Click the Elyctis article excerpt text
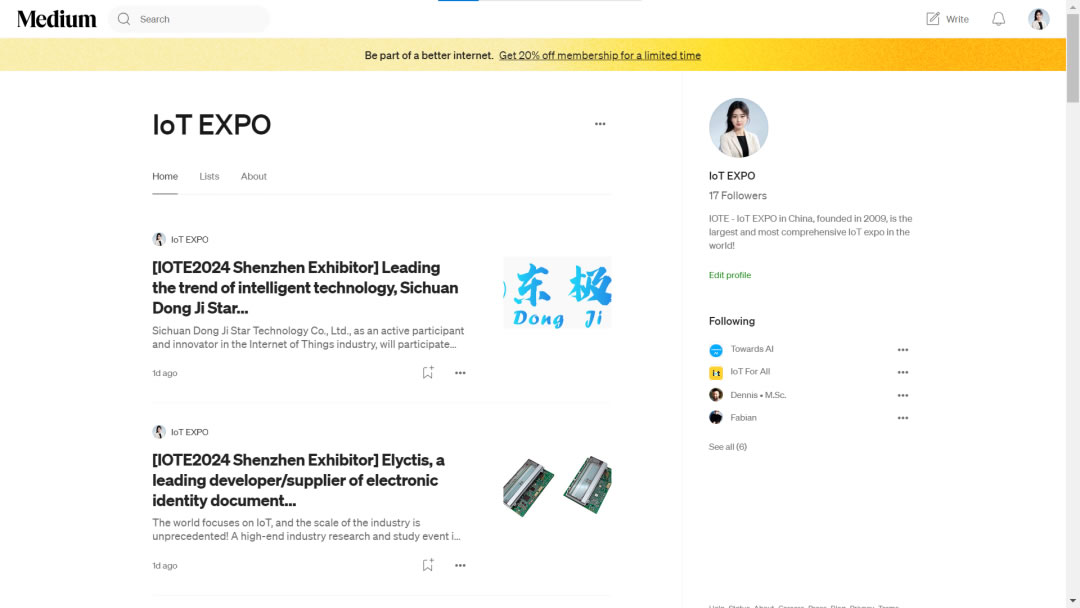This screenshot has width=1080, height=608. pyautogui.click(x=307, y=530)
